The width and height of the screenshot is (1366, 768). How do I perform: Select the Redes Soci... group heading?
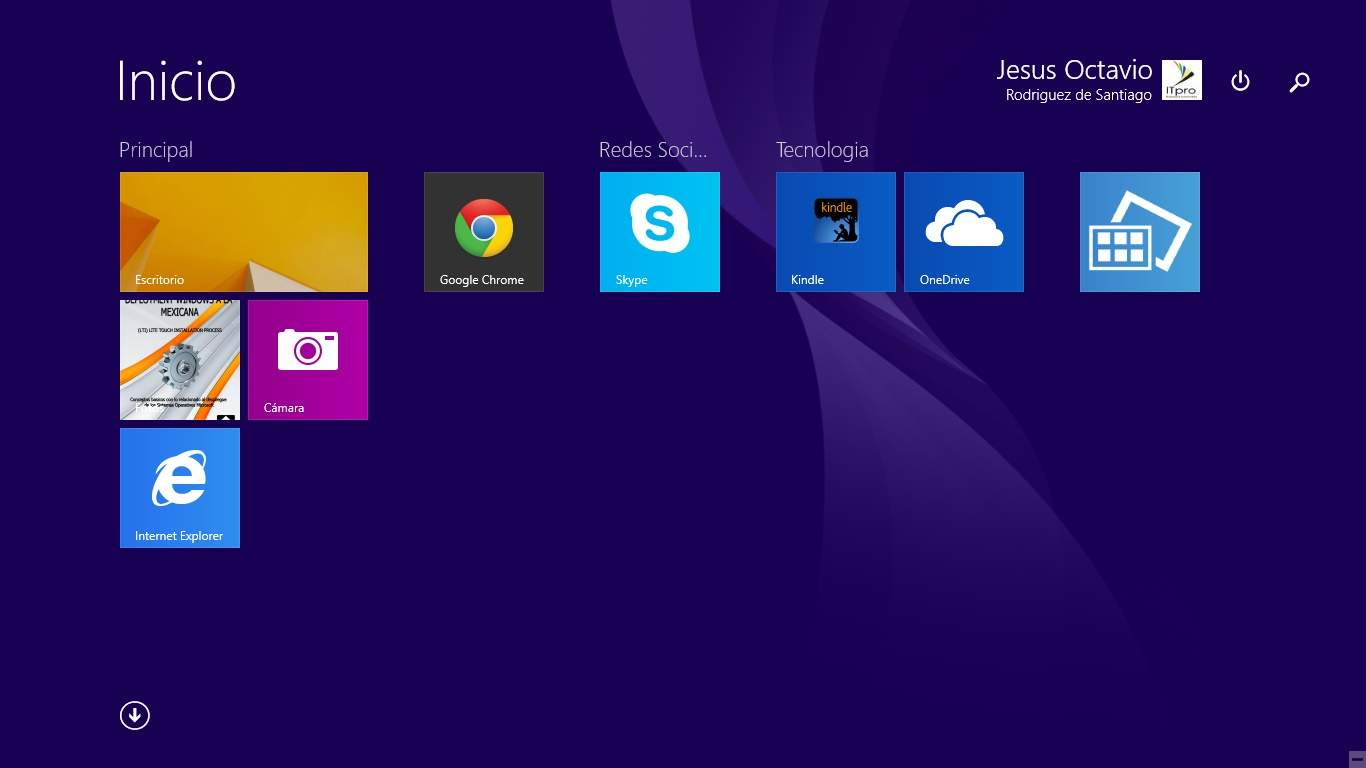tap(653, 150)
